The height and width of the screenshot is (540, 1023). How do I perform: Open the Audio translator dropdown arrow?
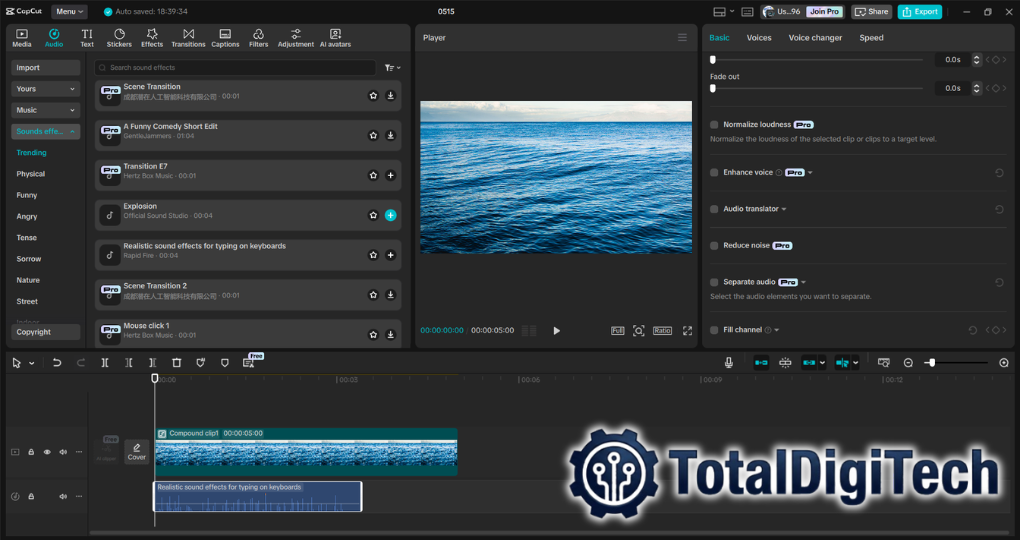coord(784,209)
